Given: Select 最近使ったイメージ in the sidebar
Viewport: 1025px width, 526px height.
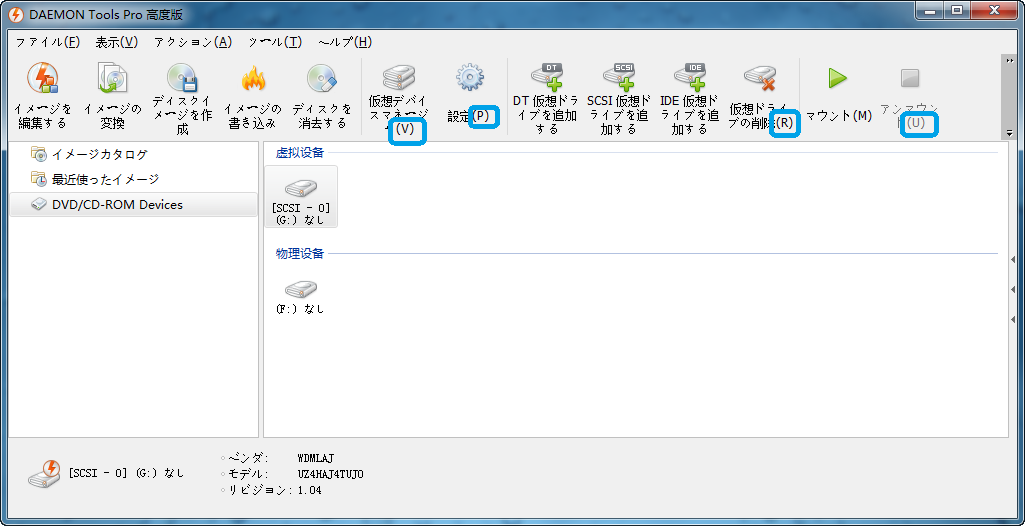Looking at the screenshot, I should [x=105, y=179].
